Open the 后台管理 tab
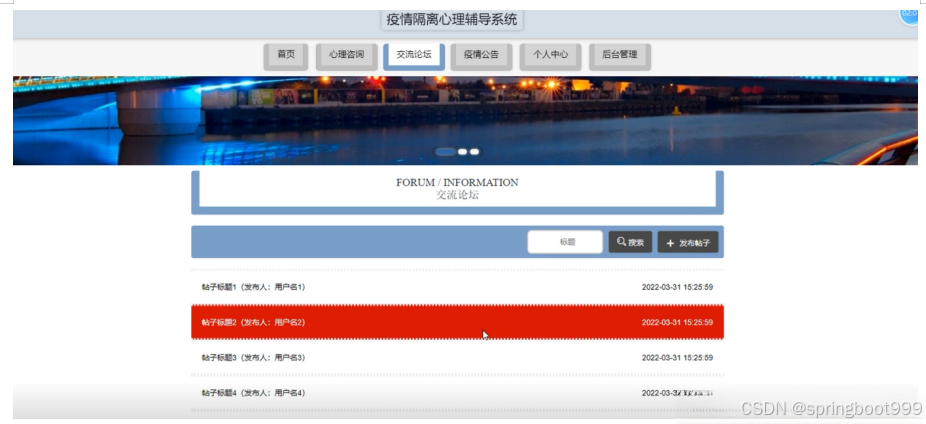926x424 pixels. click(x=619, y=55)
